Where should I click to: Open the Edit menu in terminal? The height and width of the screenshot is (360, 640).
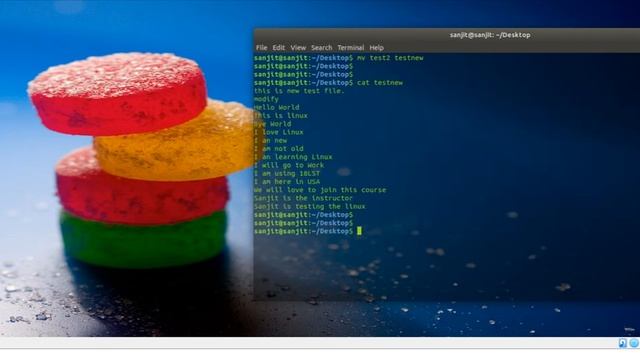[279, 48]
